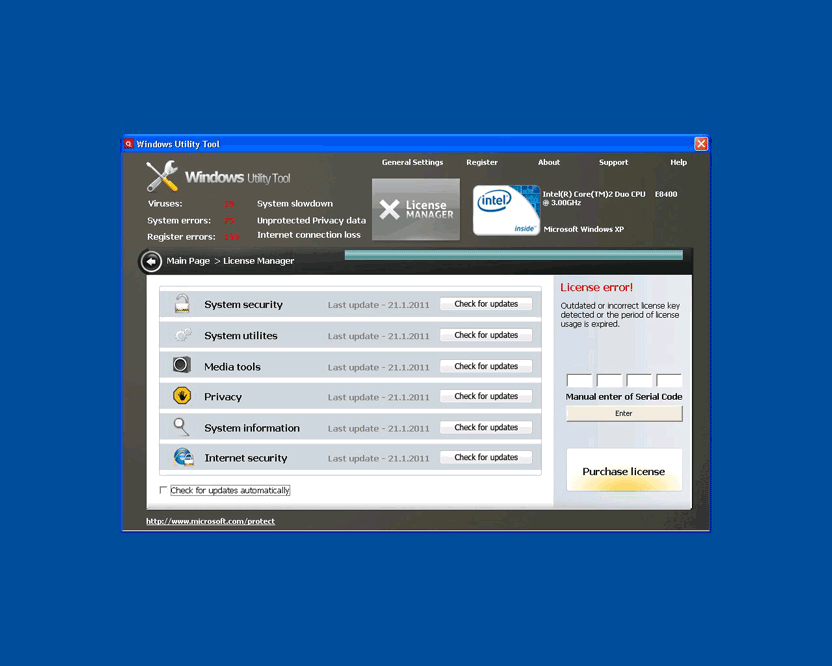The image size is (832, 666).
Task: Click the System information magnifier icon
Action: tap(182, 427)
